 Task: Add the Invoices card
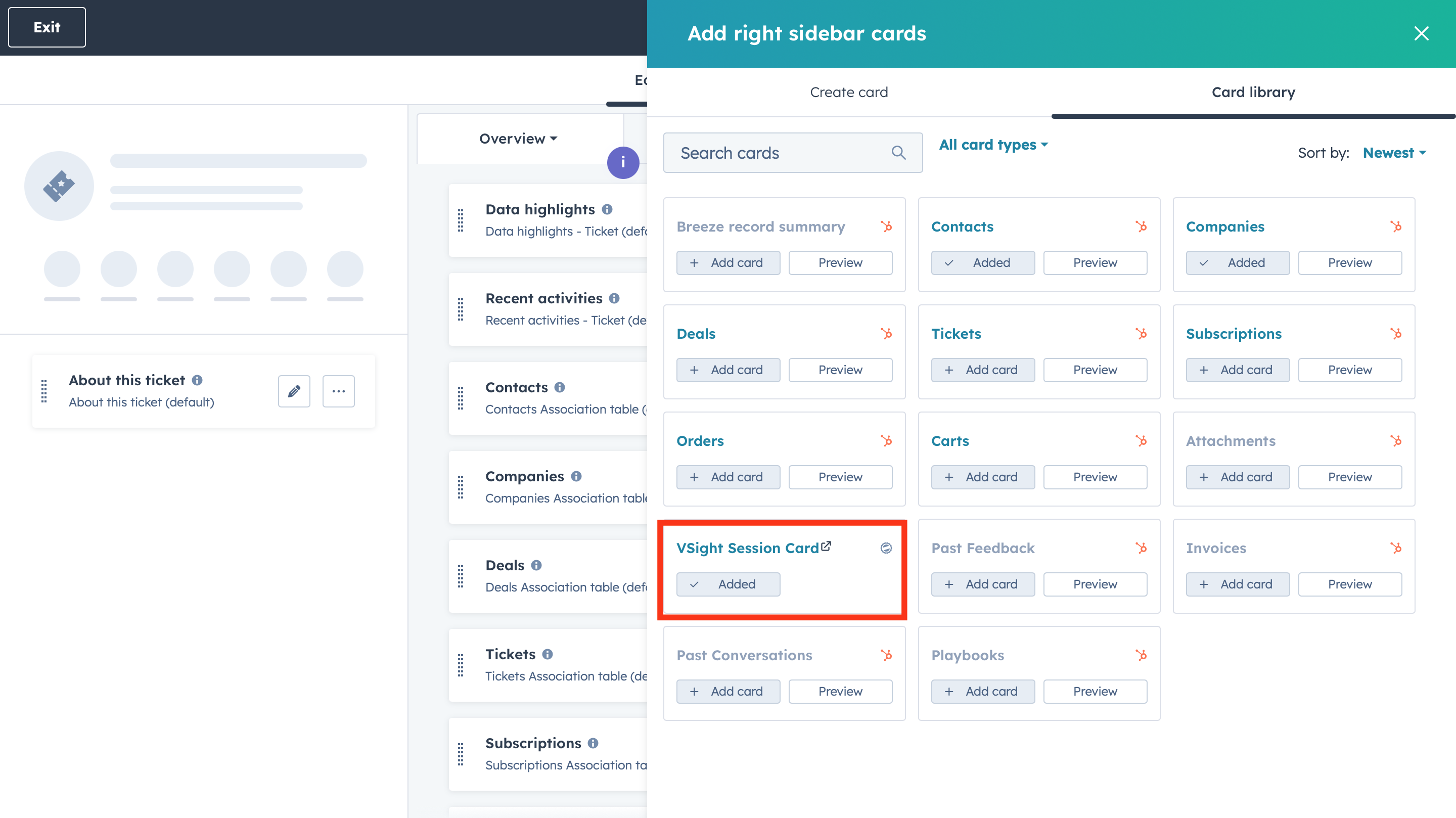pyautogui.click(x=1238, y=584)
